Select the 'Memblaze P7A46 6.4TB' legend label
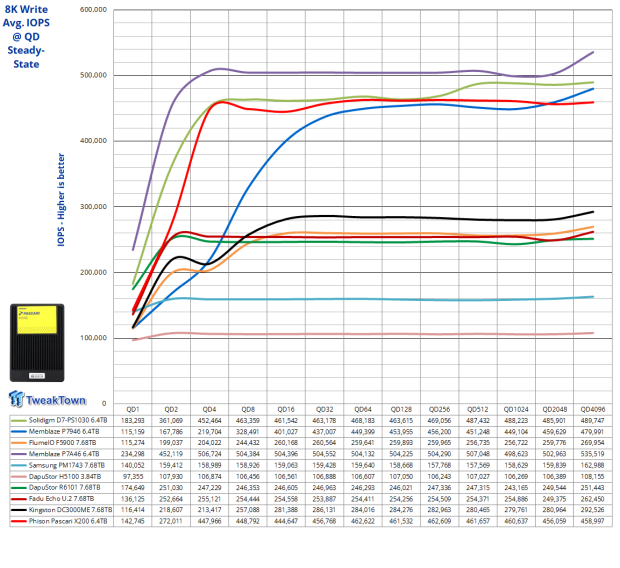Image resolution: width=620 pixels, height=568 pixels. (x=64, y=454)
